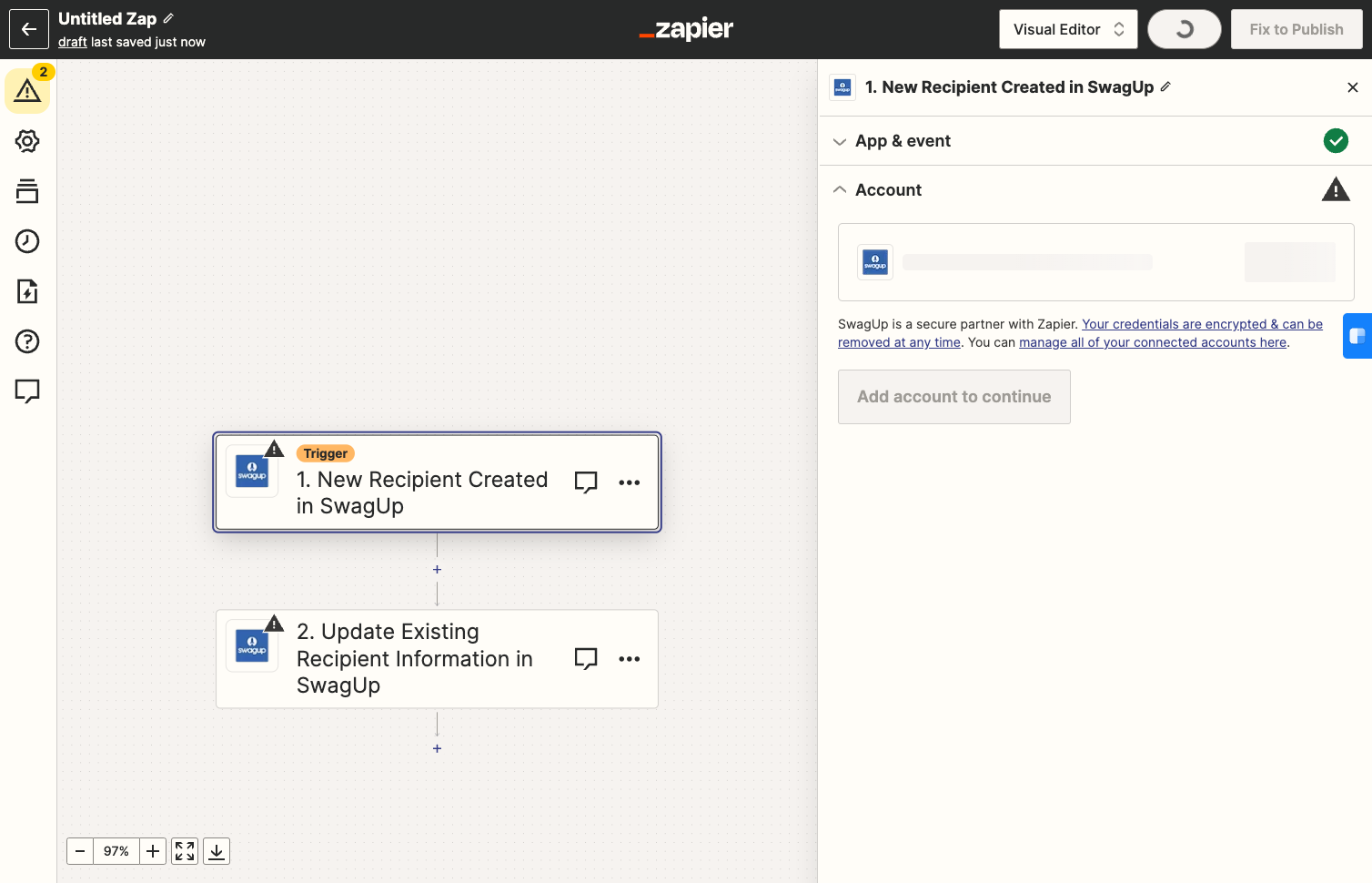Fit canvas to view icon

(x=185, y=851)
